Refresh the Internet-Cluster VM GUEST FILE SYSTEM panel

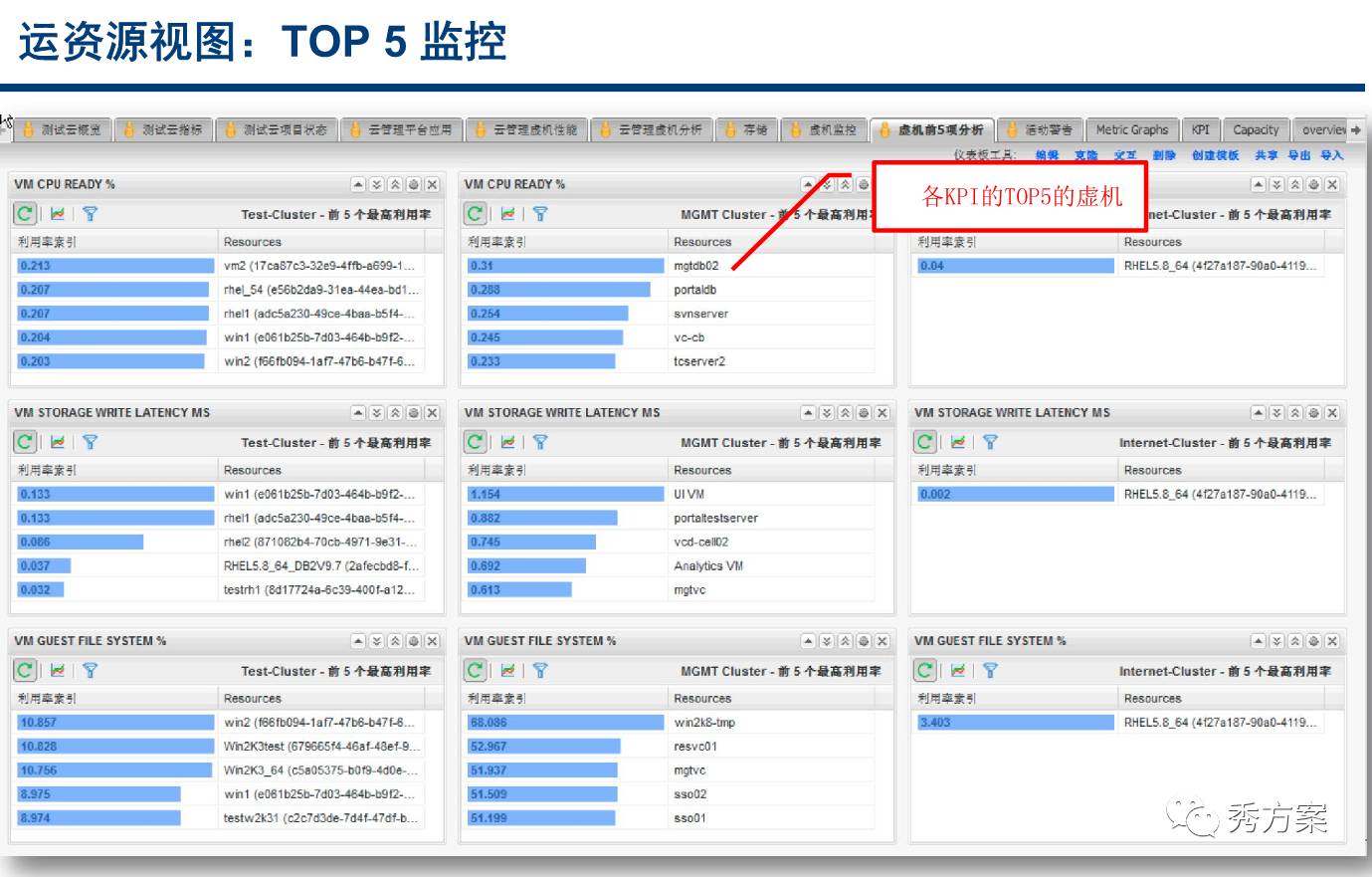pyautogui.click(x=923, y=670)
